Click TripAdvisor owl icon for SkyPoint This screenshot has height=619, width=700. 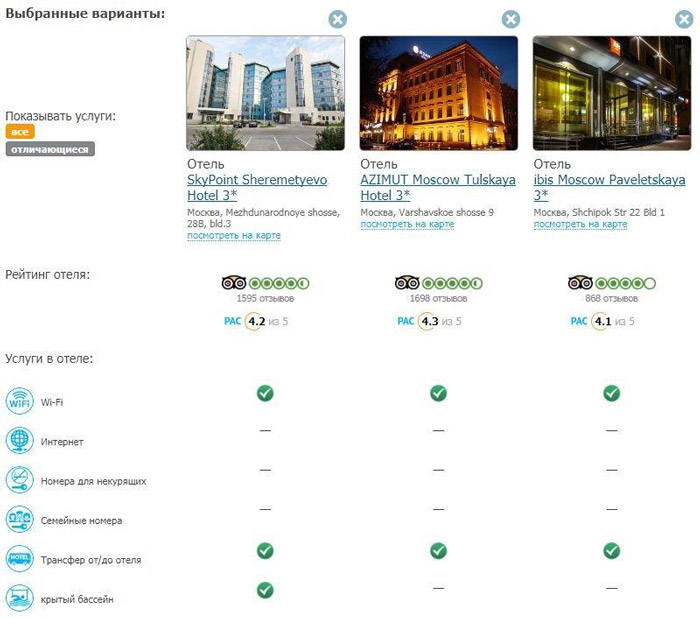pyautogui.click(x=234, y=283)
